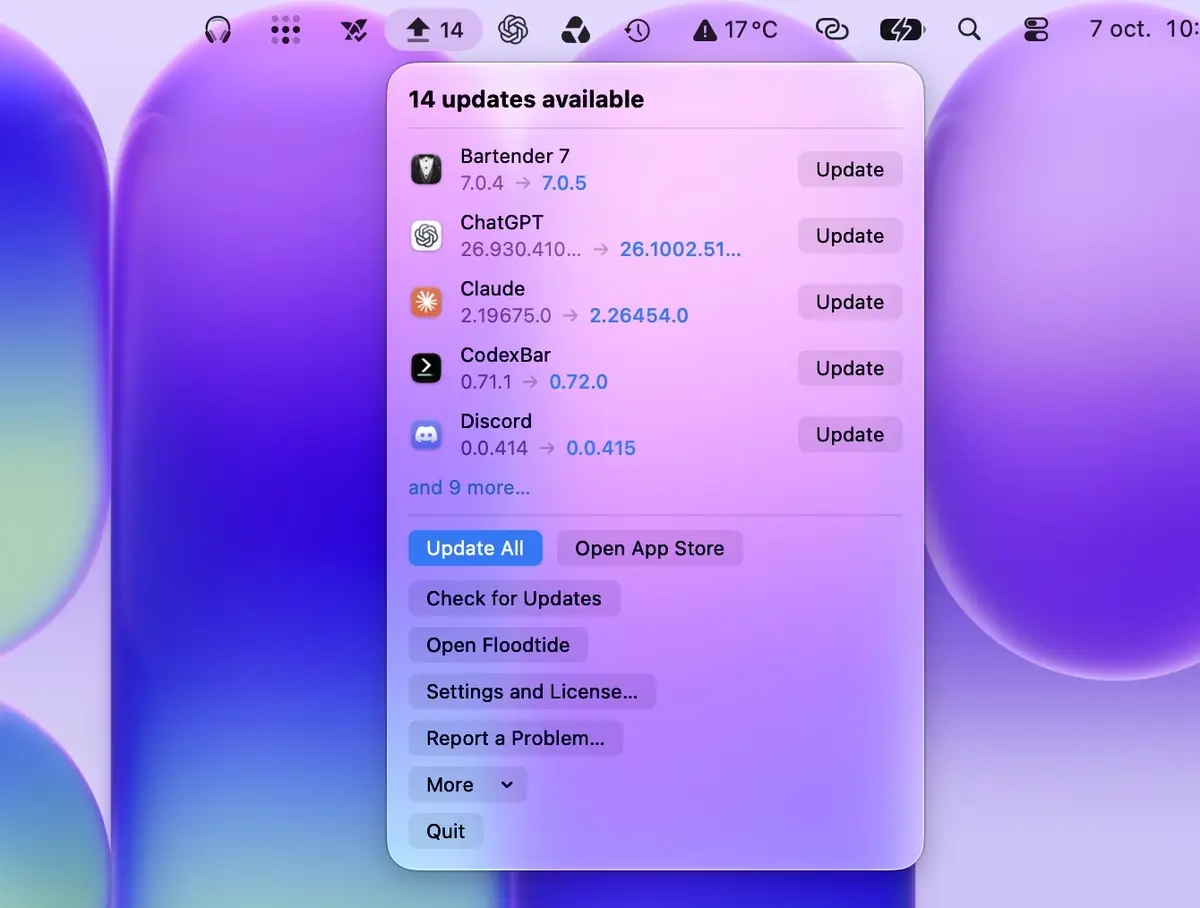Open Settings and License...
The image size is (1200, 908).
pos(532,691)
